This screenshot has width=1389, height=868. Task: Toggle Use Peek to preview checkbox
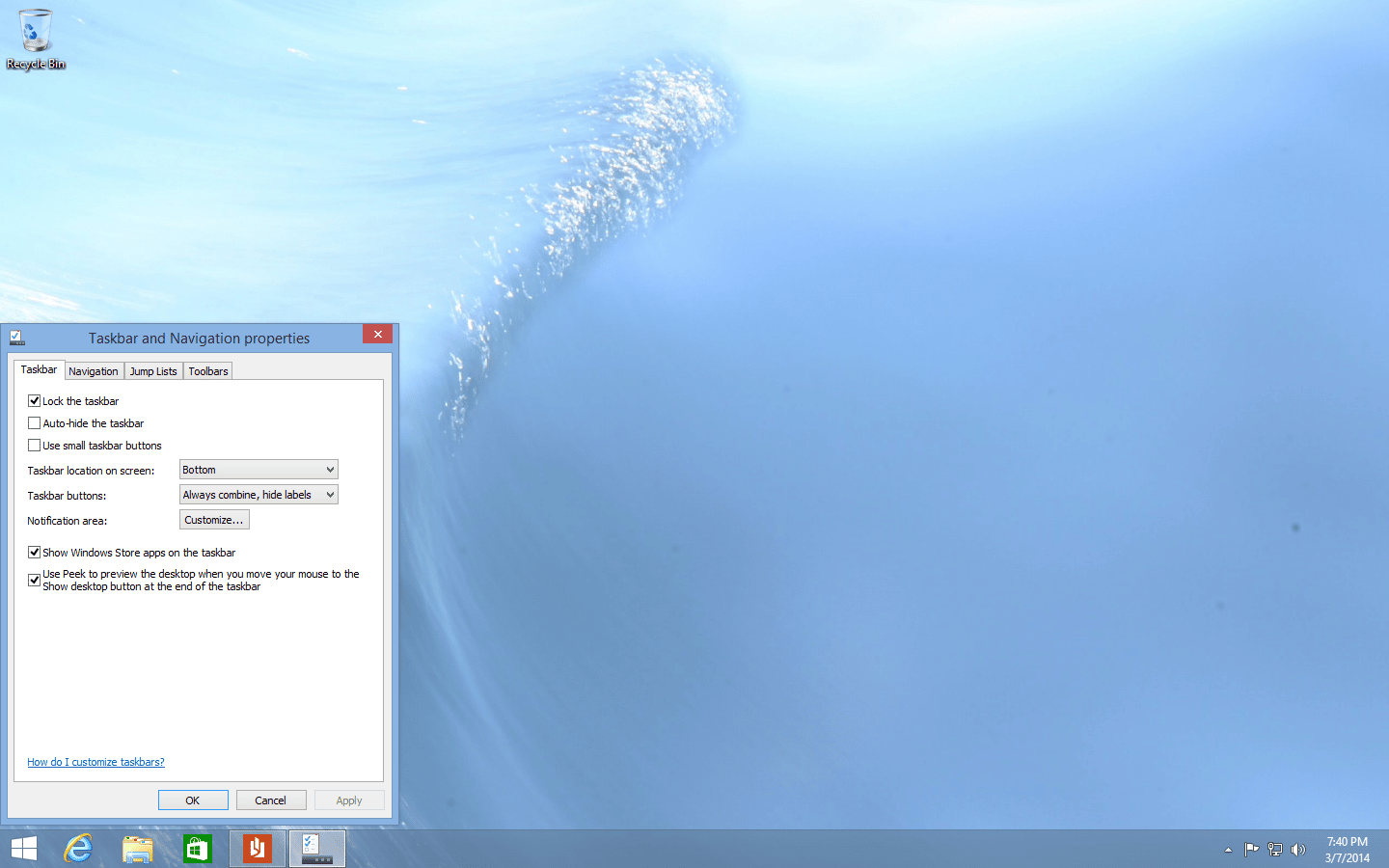tap(34, 580)
